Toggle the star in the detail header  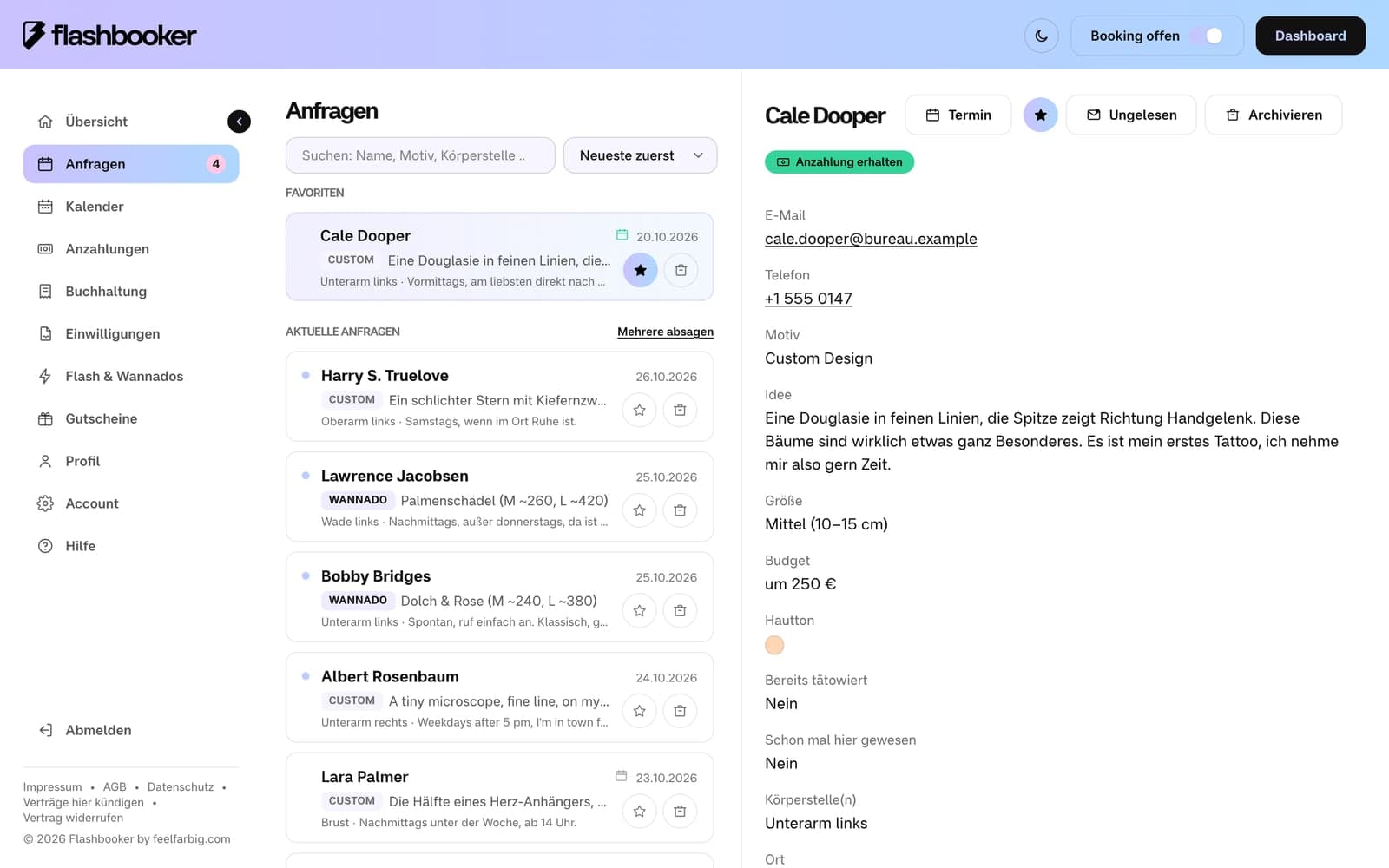click(1040, 115)
